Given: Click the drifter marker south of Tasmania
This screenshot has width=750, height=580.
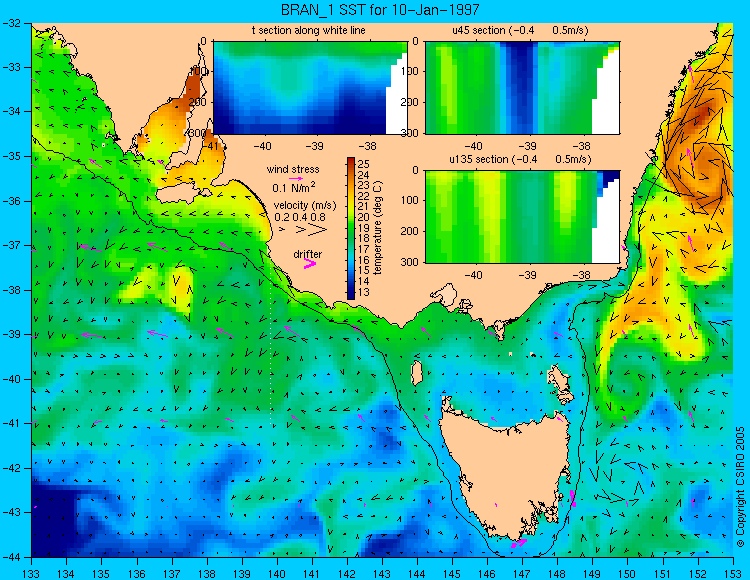Looking at the screenshot, I should pos(519,543).
